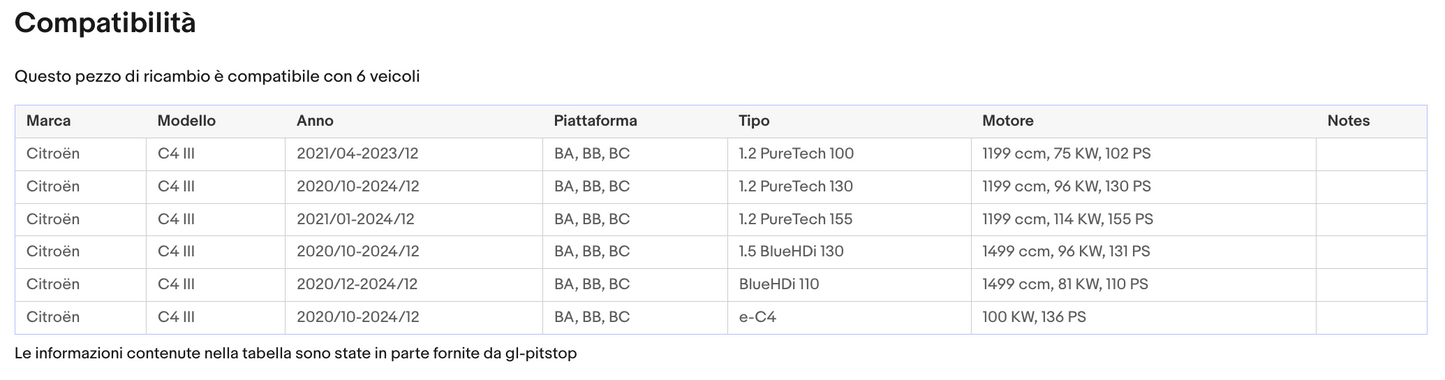Click the 100 KW, 136 PS engine cell
Image resolution: width=1445 pixels, height=380 pixels.
pyautogui.click(x=1144, y=317)
